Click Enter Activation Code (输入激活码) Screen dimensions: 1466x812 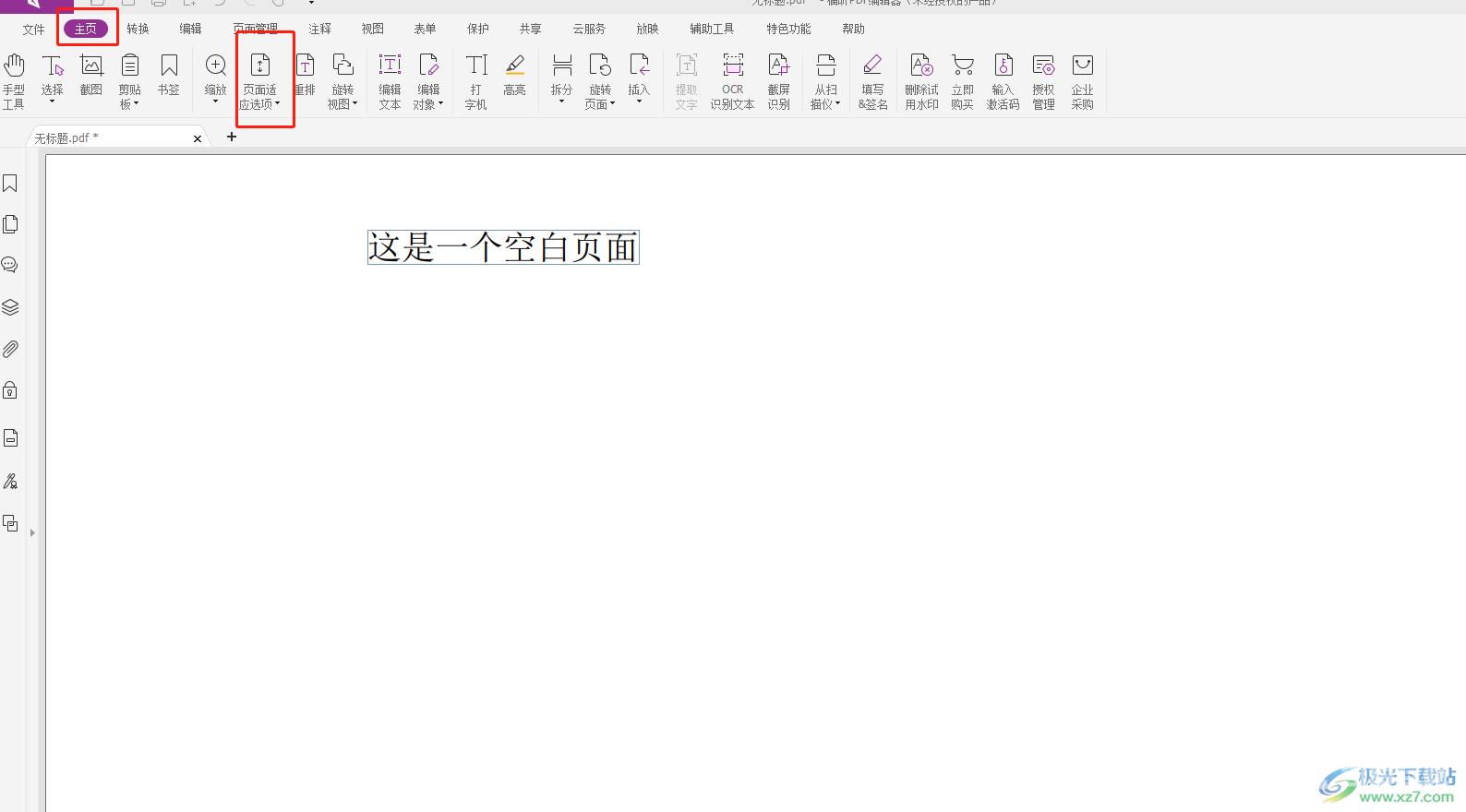tap(1003, 81)
